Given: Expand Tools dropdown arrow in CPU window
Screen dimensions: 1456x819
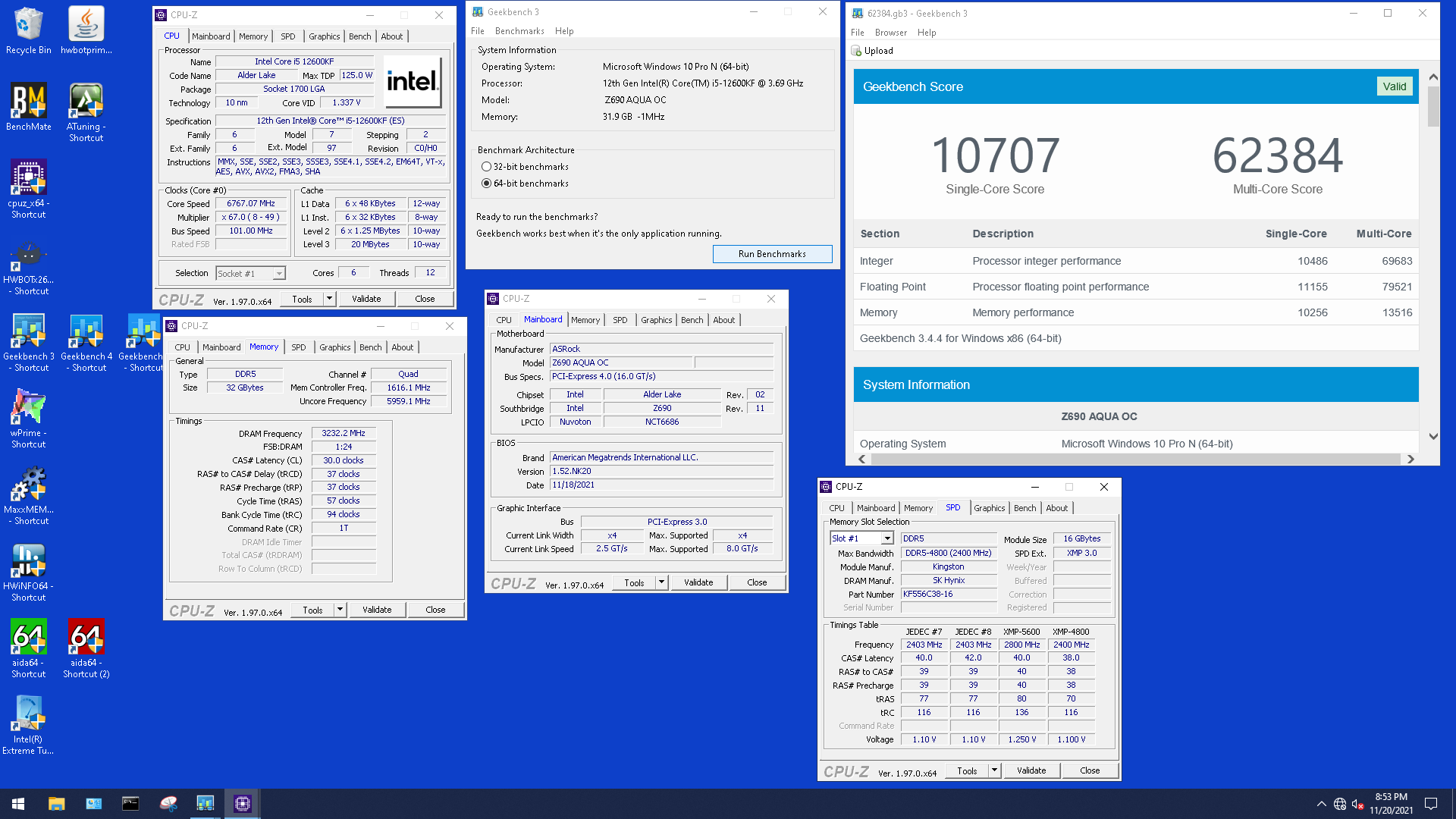Looking at the screenshot, I should click(329, 300).
